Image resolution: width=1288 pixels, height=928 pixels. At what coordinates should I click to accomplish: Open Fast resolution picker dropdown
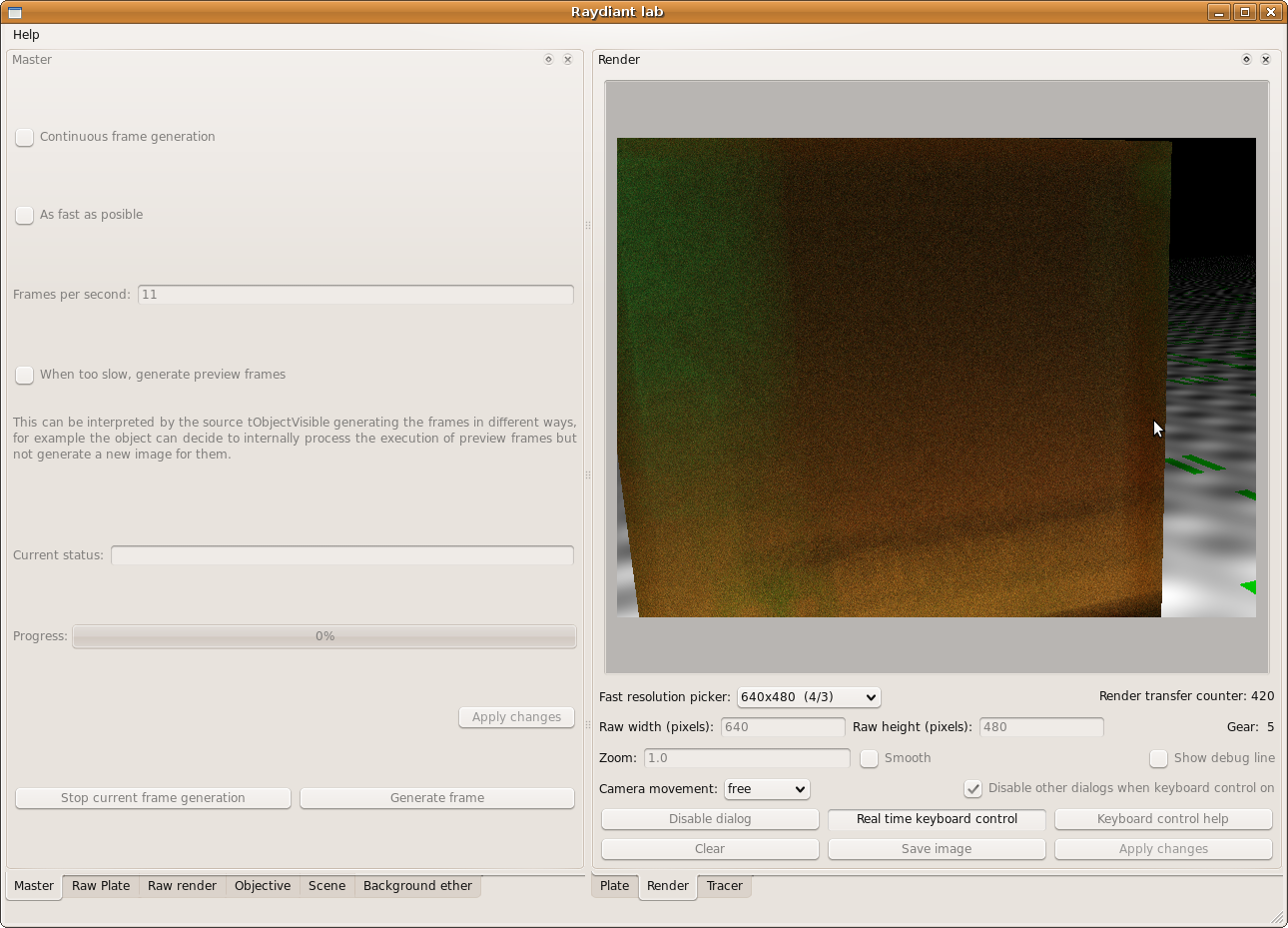[809, 697]
